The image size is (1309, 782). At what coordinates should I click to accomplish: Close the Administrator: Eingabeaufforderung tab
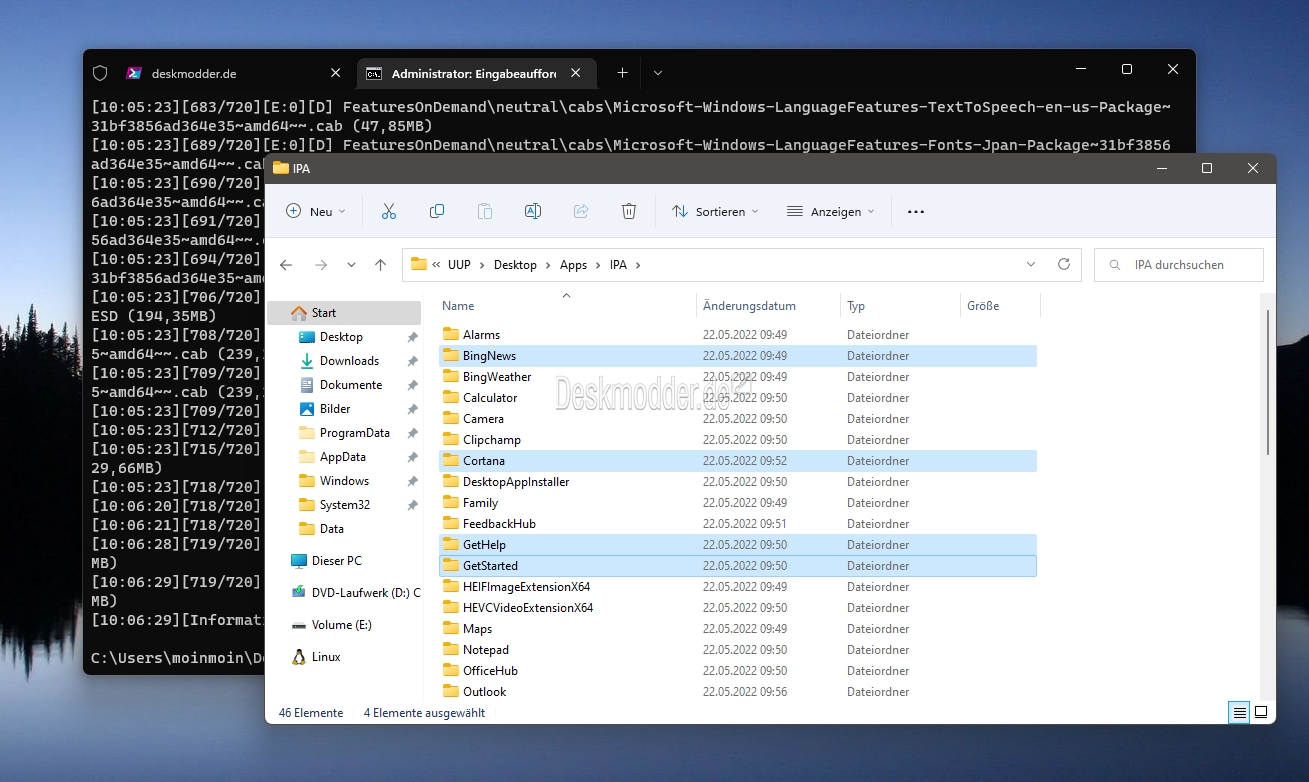point(576,73)
